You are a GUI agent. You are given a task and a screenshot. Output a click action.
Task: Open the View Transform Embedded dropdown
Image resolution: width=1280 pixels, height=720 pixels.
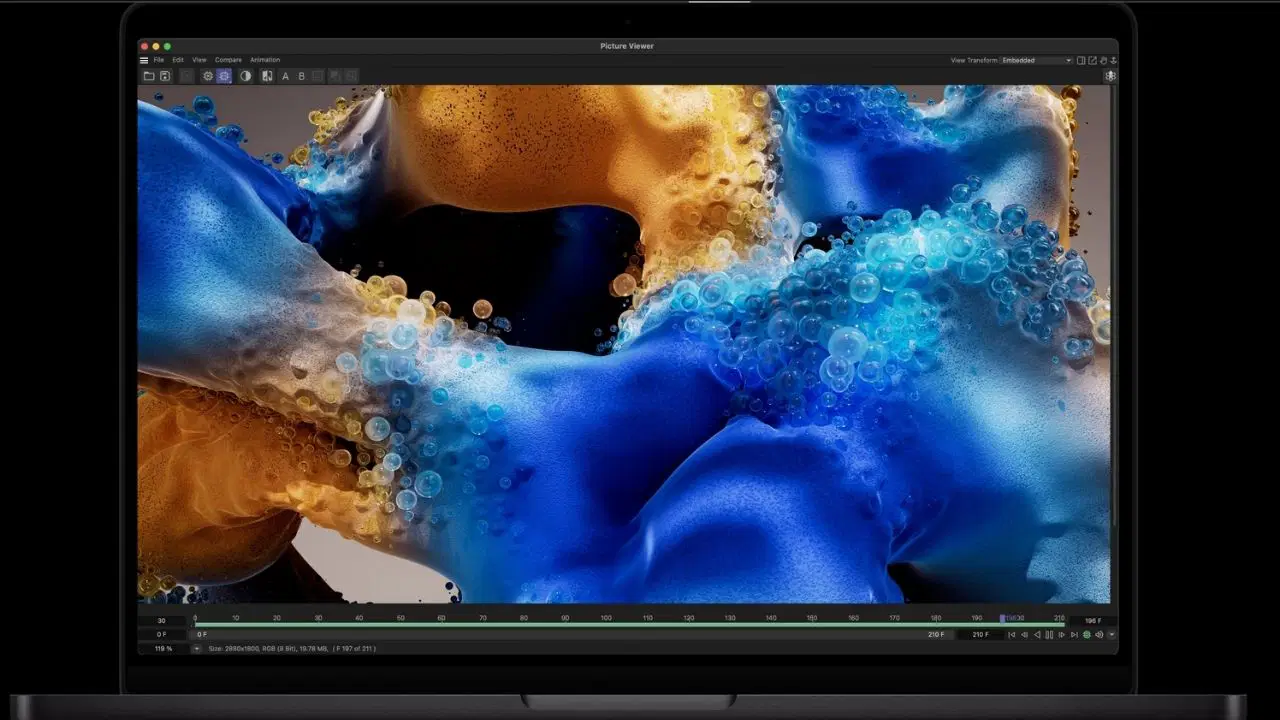(x=1036, y=60)
